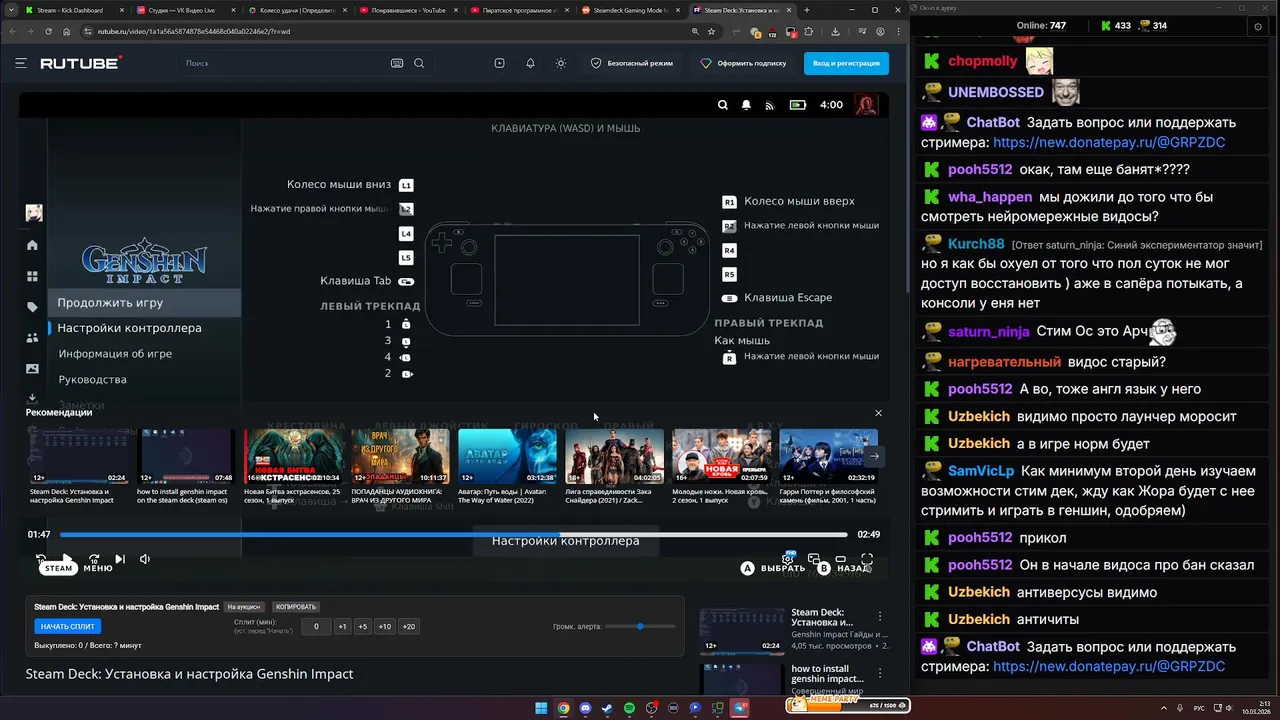Viewport: 1280px width, 720px height.
Task: Adjust the Громк. алерта slider
Action: (x=640, y=626)
